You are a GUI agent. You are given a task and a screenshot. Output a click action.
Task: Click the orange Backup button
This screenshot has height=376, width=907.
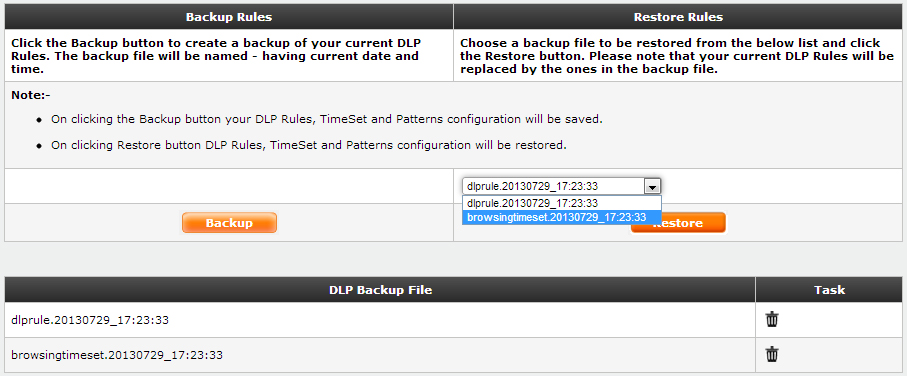[229, 223]
